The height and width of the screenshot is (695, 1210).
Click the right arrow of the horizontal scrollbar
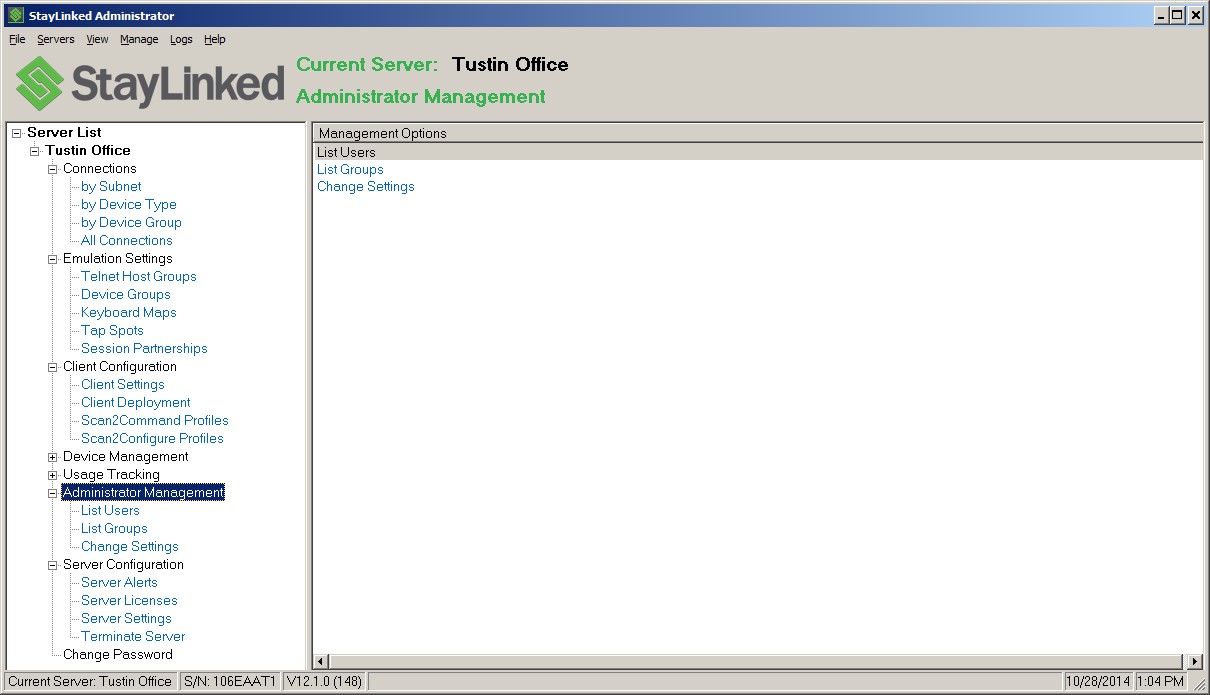coord(1194,661)
